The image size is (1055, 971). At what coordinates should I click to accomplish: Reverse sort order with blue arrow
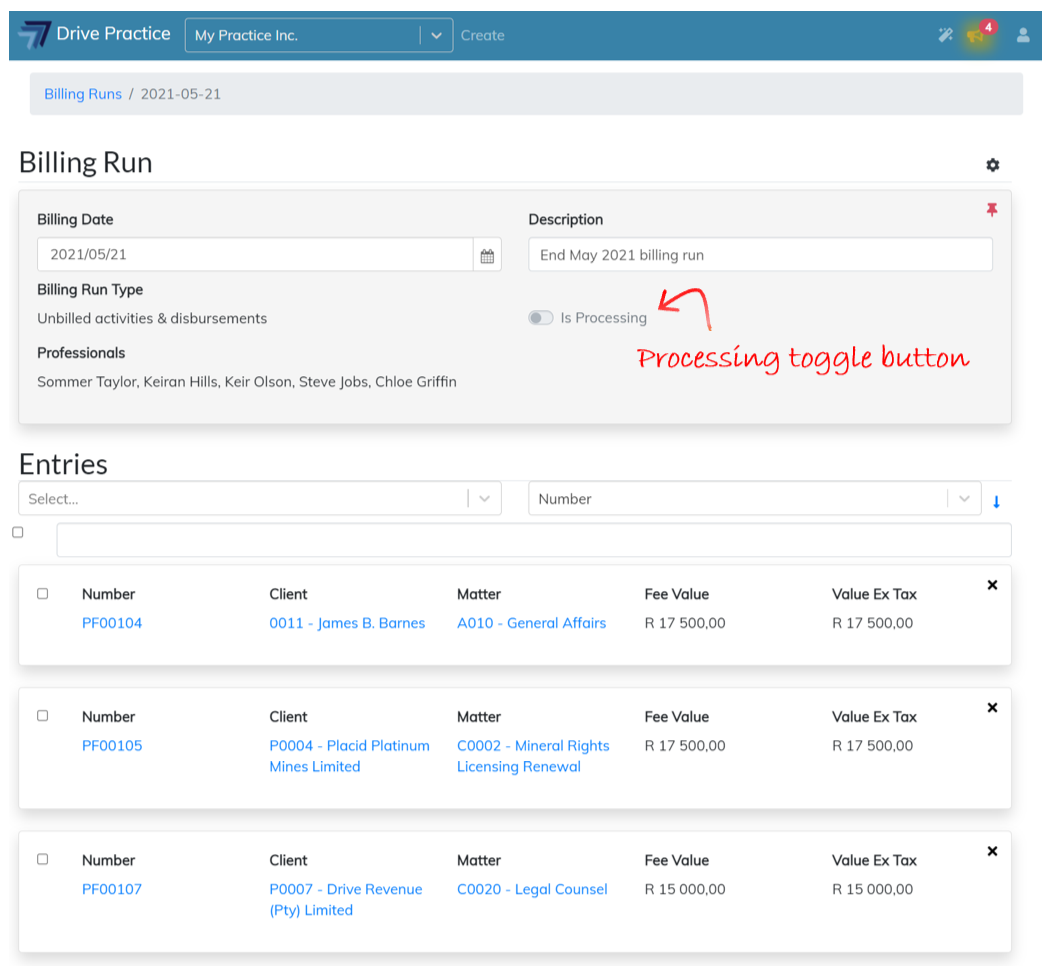[996, 502]
